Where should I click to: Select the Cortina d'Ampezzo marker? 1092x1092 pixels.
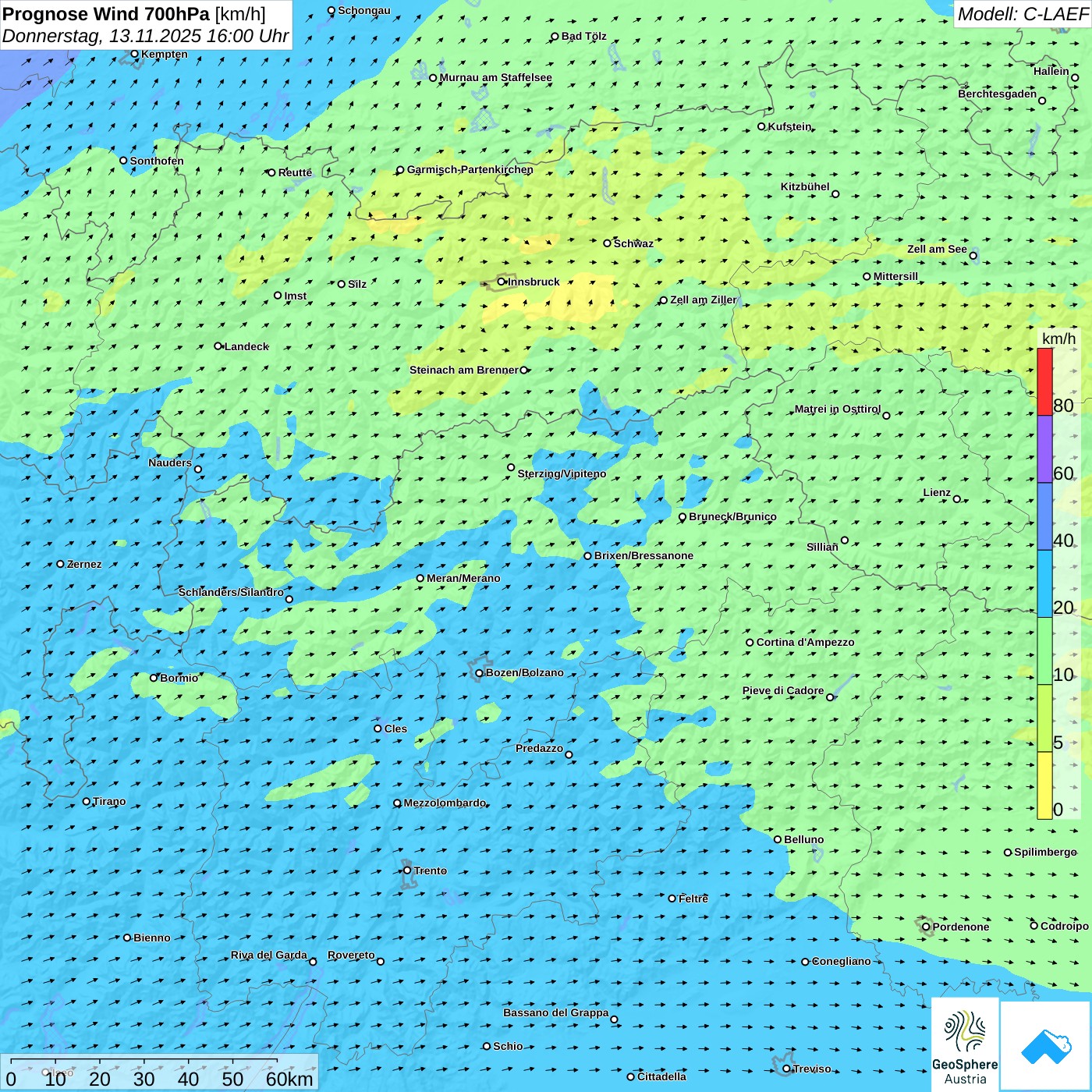click(x=750, y=643)
